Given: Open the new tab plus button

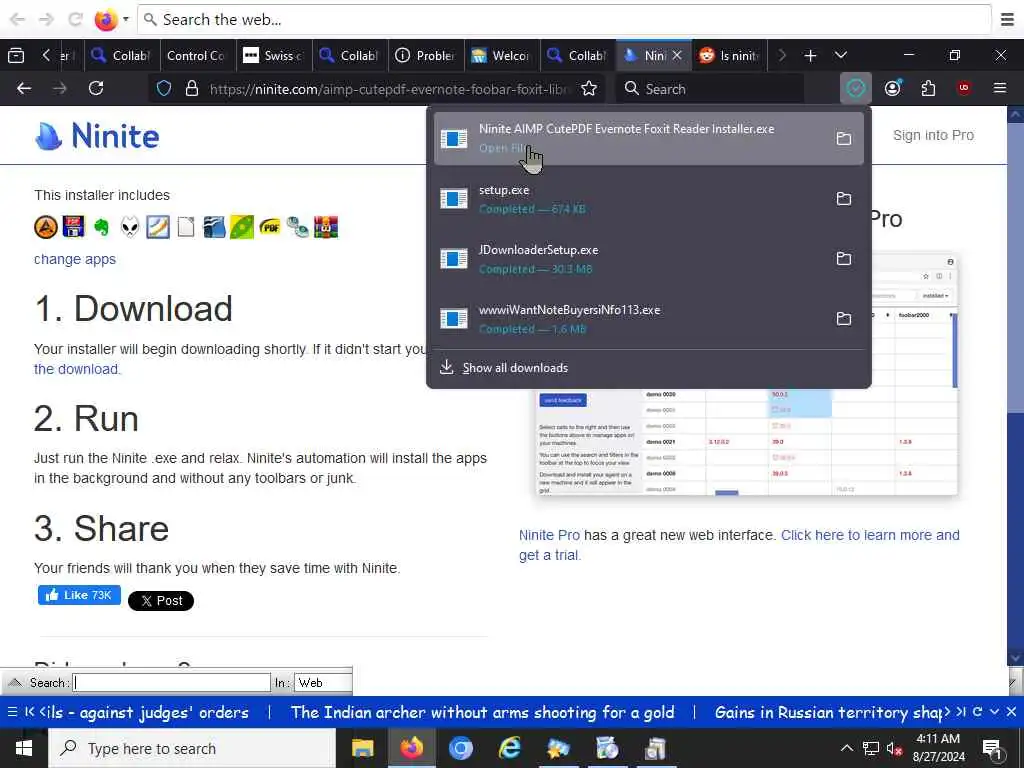Looking at the screenshot, I should 810,56.
